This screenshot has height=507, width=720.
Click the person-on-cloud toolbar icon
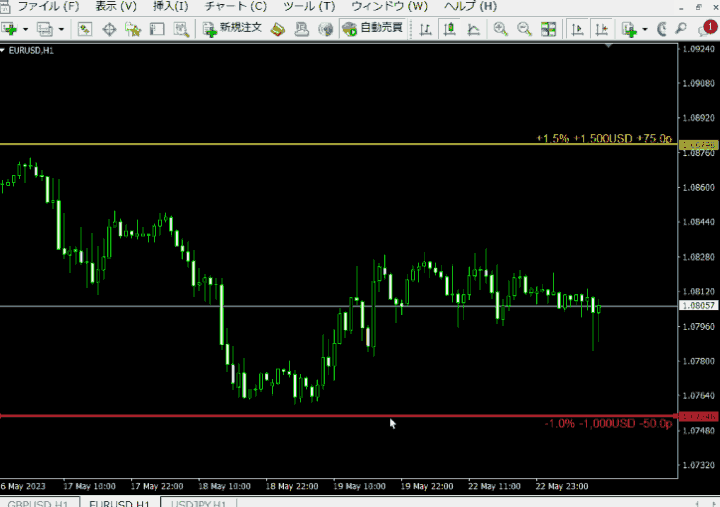point(302,29)
